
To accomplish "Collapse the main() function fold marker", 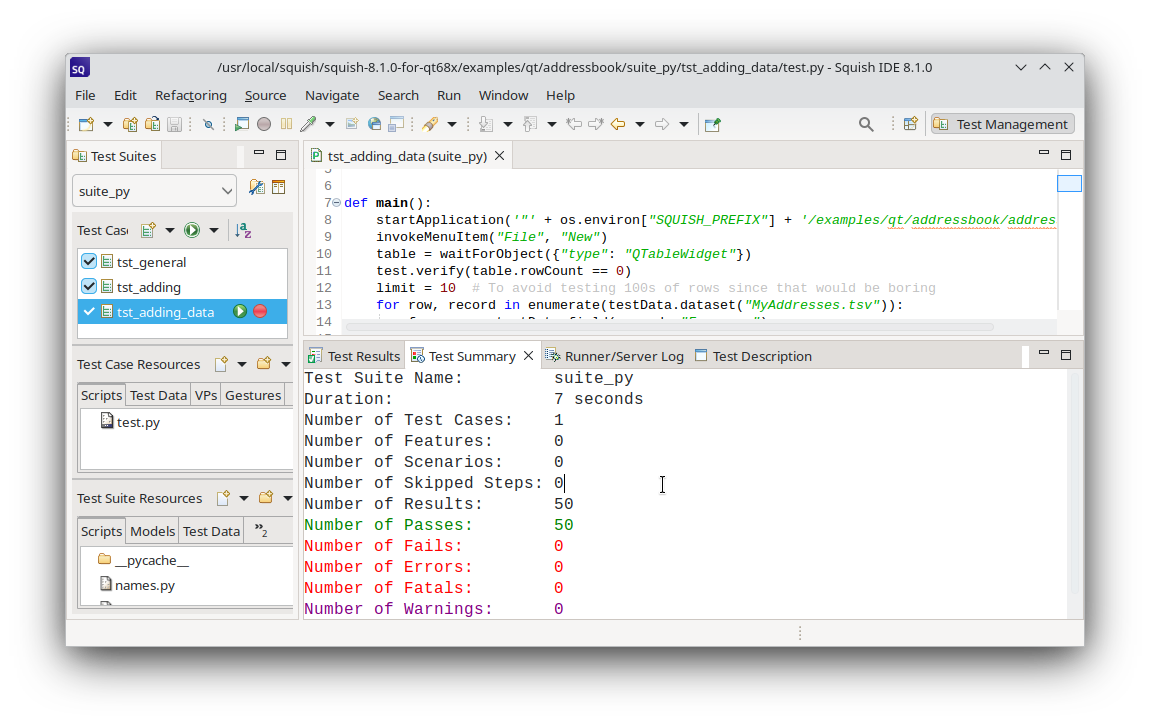I will click(x=336, y=203).
